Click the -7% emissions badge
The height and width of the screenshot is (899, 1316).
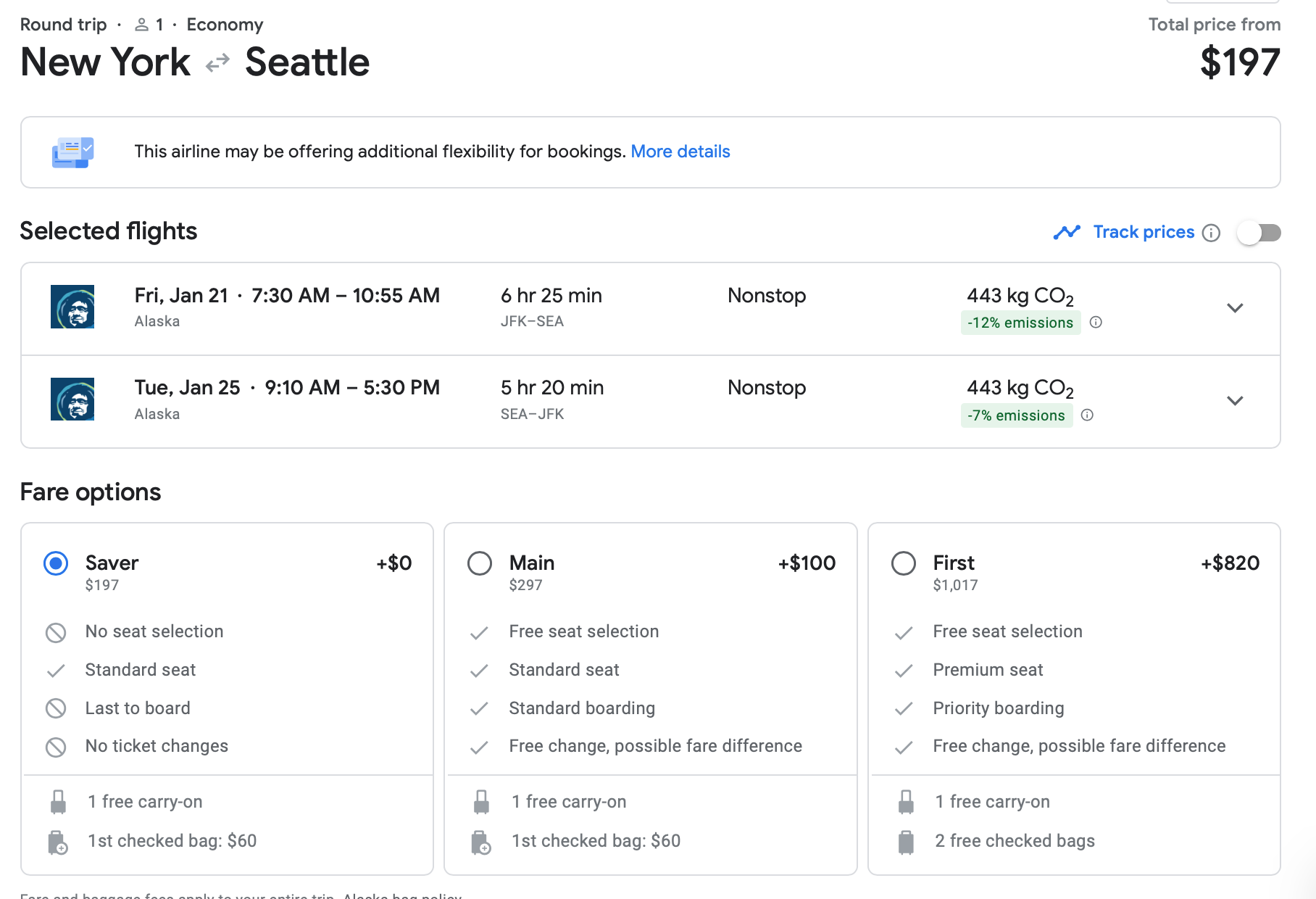coord(1016,415)
